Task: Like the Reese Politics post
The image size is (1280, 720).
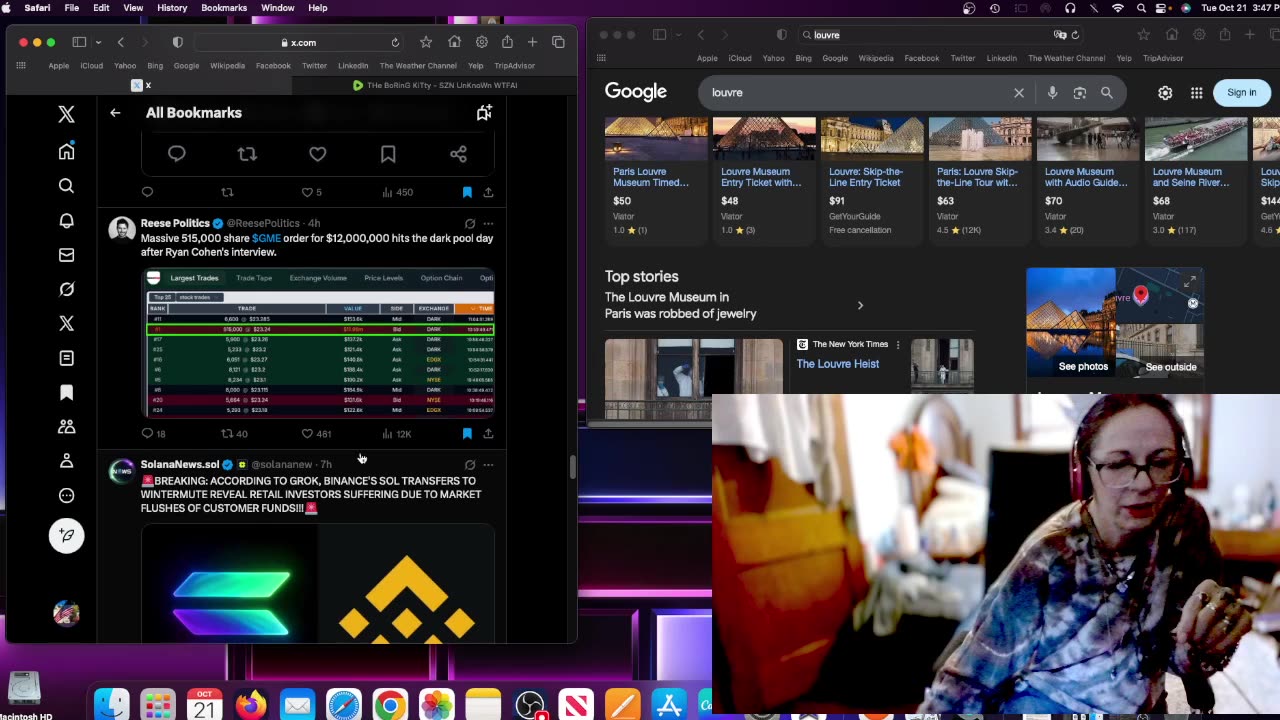Action: click(308, 434)
